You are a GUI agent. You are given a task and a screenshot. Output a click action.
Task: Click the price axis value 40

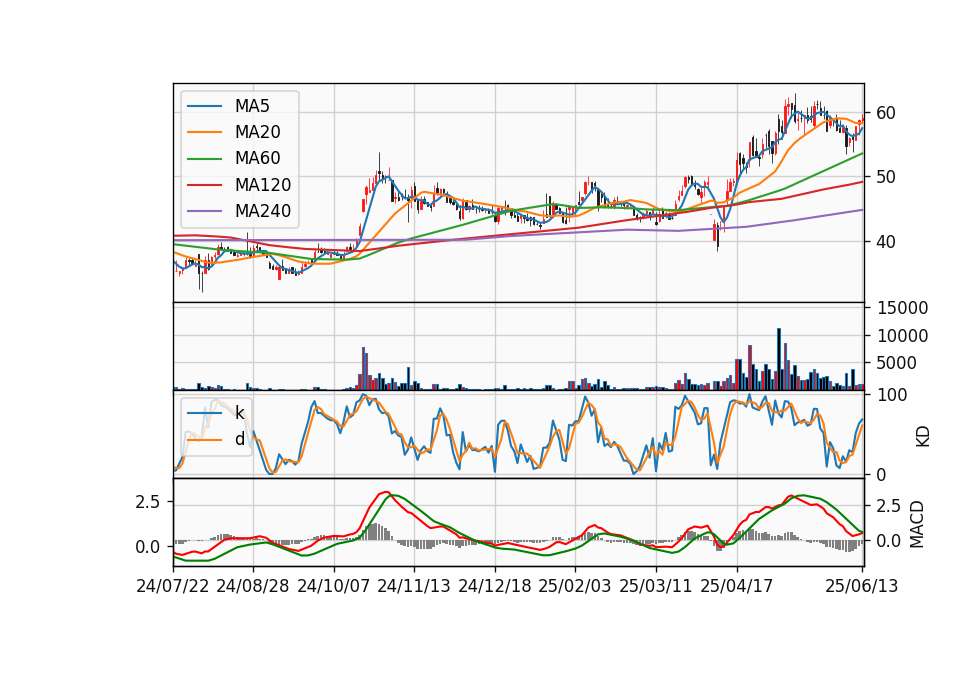(886, 242)
